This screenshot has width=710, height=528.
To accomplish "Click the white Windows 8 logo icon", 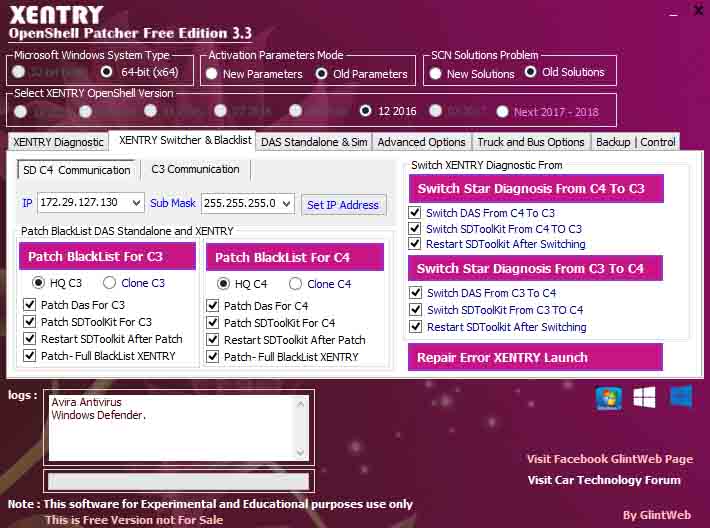I will [x=644, y=397].
